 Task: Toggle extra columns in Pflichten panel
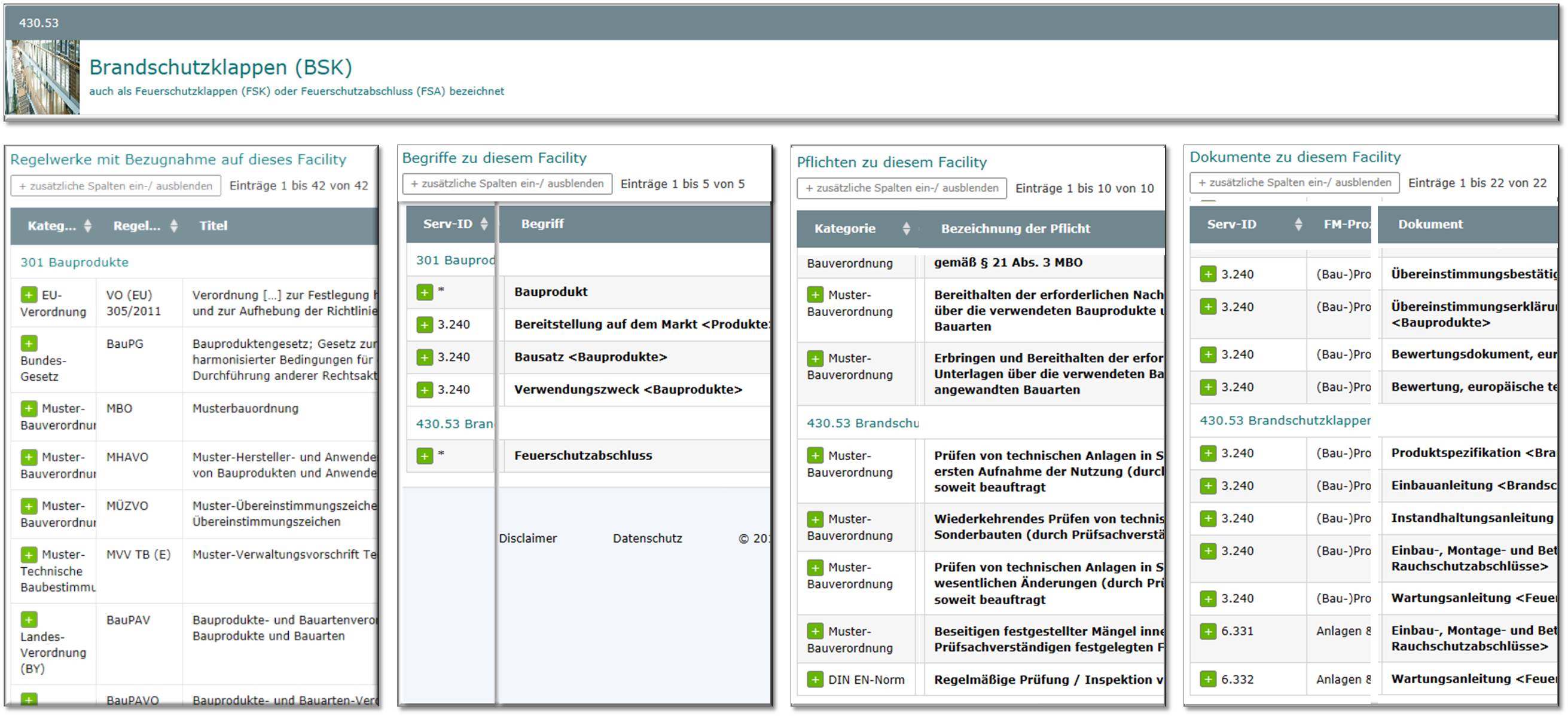point(901,189)
